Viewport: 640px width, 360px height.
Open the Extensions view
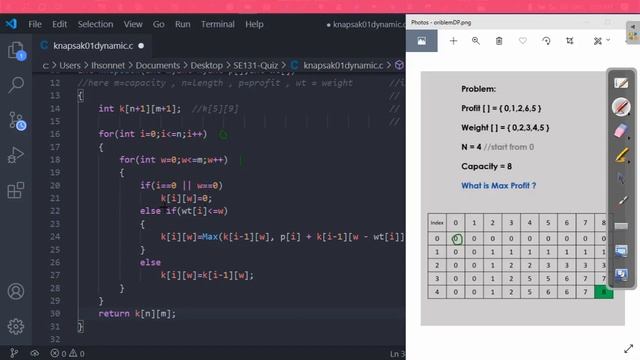pos(16,190)
